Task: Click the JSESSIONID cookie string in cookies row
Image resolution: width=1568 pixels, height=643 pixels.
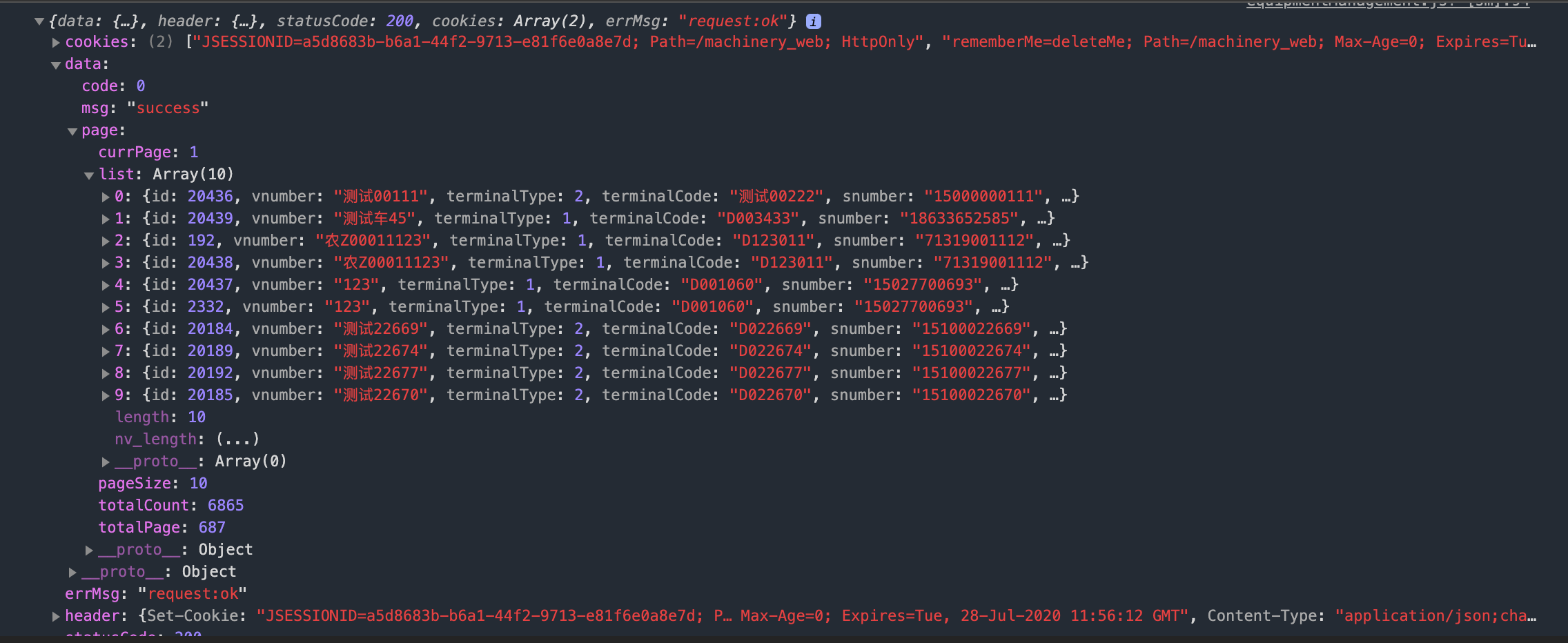Action: pyautogui.click(x=558, y=41)
